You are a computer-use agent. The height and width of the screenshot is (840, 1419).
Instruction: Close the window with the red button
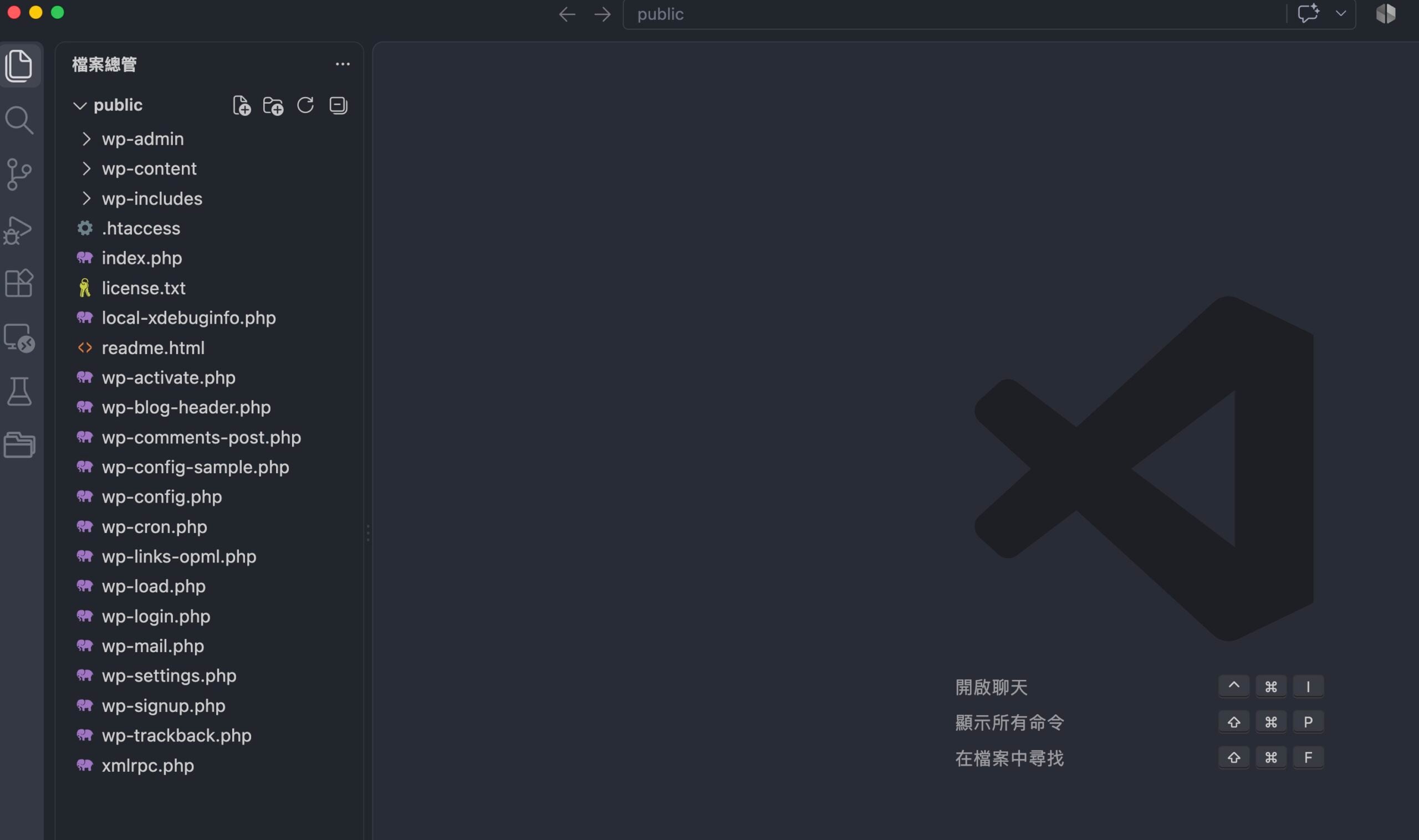coord(14,12)
